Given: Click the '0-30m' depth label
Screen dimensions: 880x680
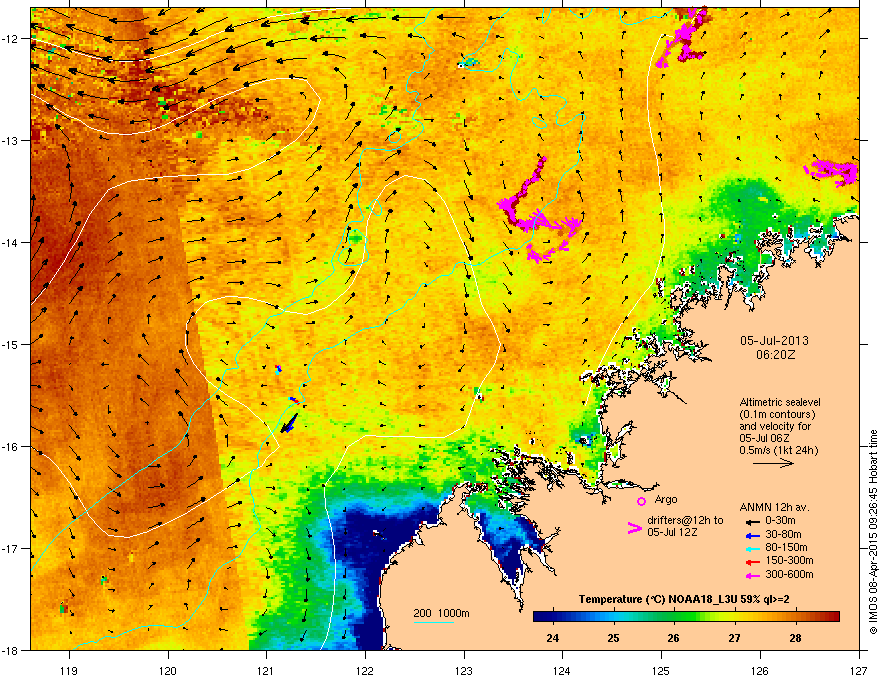Looking at the screenshot, I should (x=780, y=521).
